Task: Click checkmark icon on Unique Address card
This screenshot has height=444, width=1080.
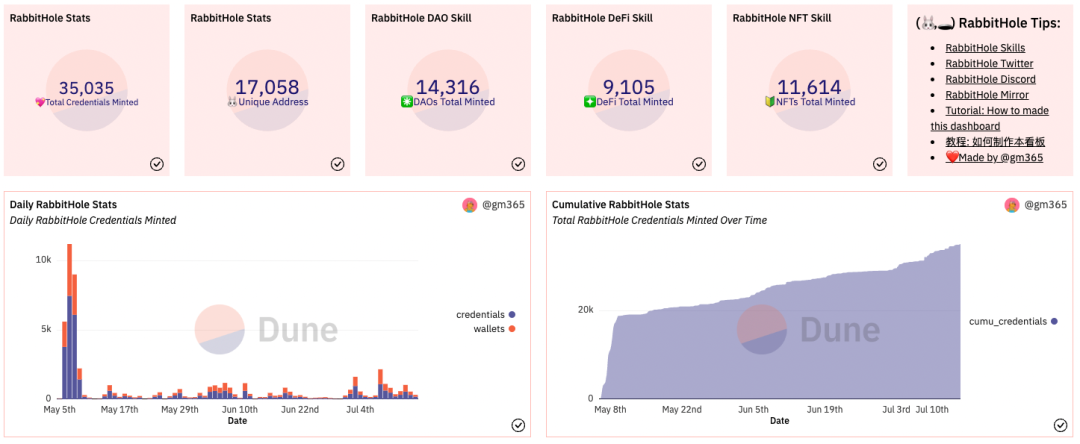Action: click(x=338, y=164)
